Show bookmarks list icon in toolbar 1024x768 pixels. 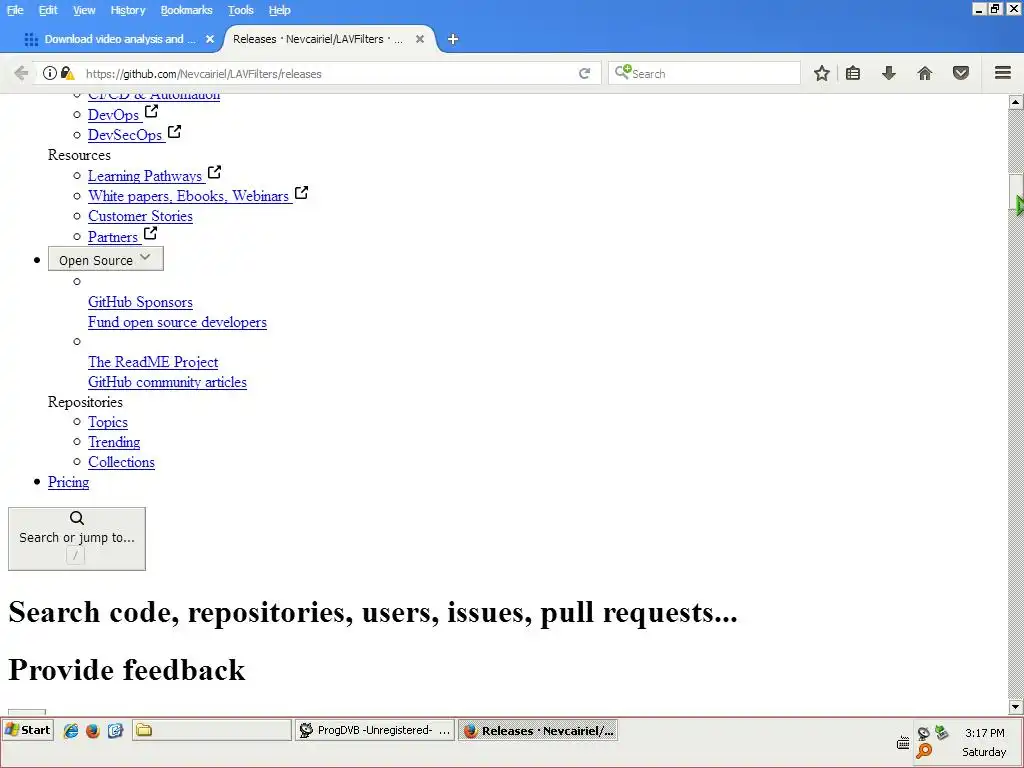click(x=853, y=73)
